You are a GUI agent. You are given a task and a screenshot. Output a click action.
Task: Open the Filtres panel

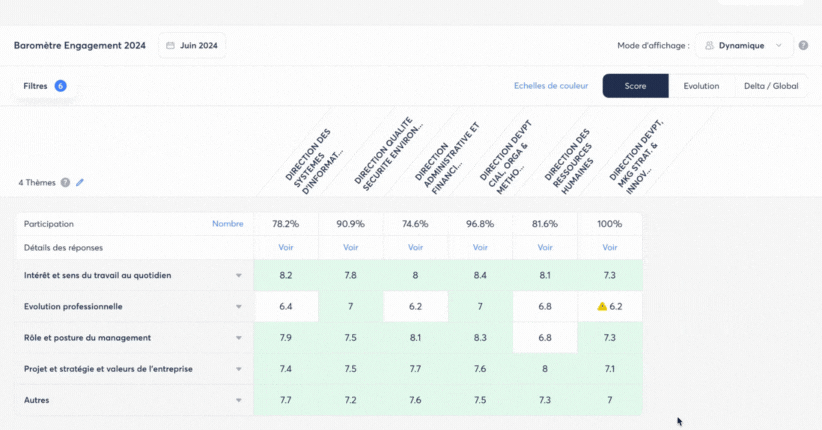pyautogui.click(x=36, y=86)
